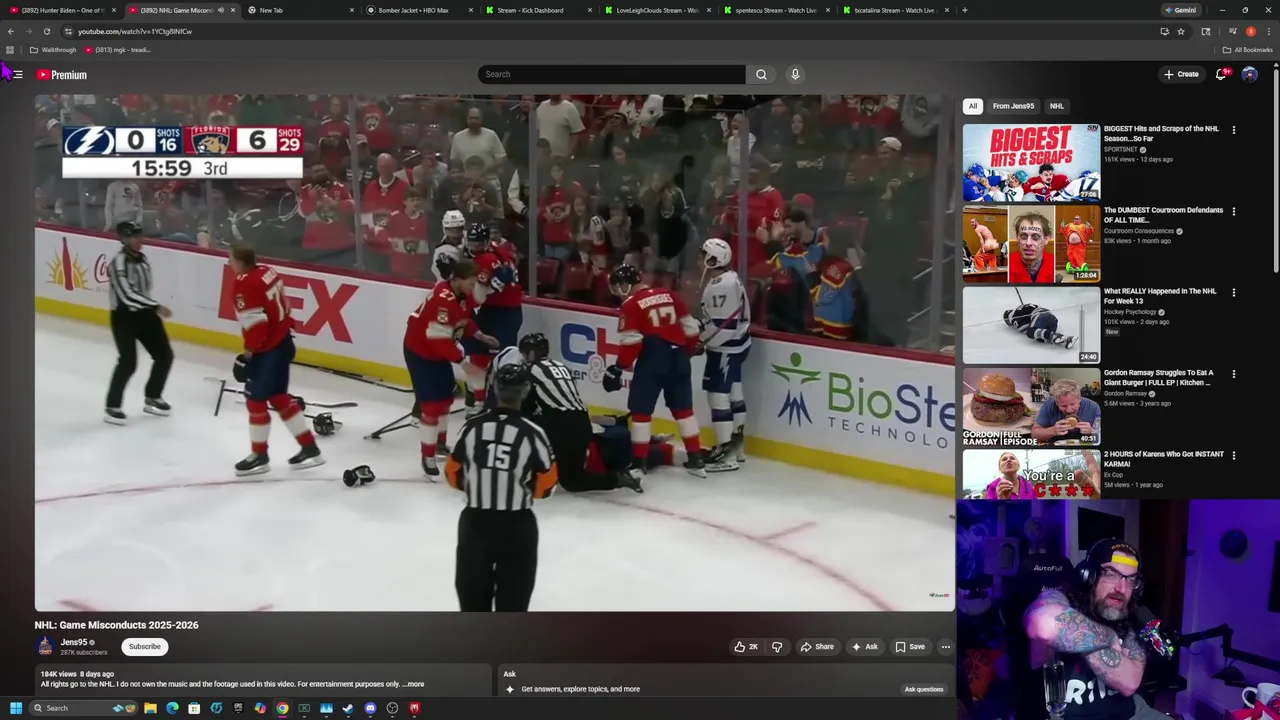Open Walkthrough bookmark folder

(x=53, y=50)
